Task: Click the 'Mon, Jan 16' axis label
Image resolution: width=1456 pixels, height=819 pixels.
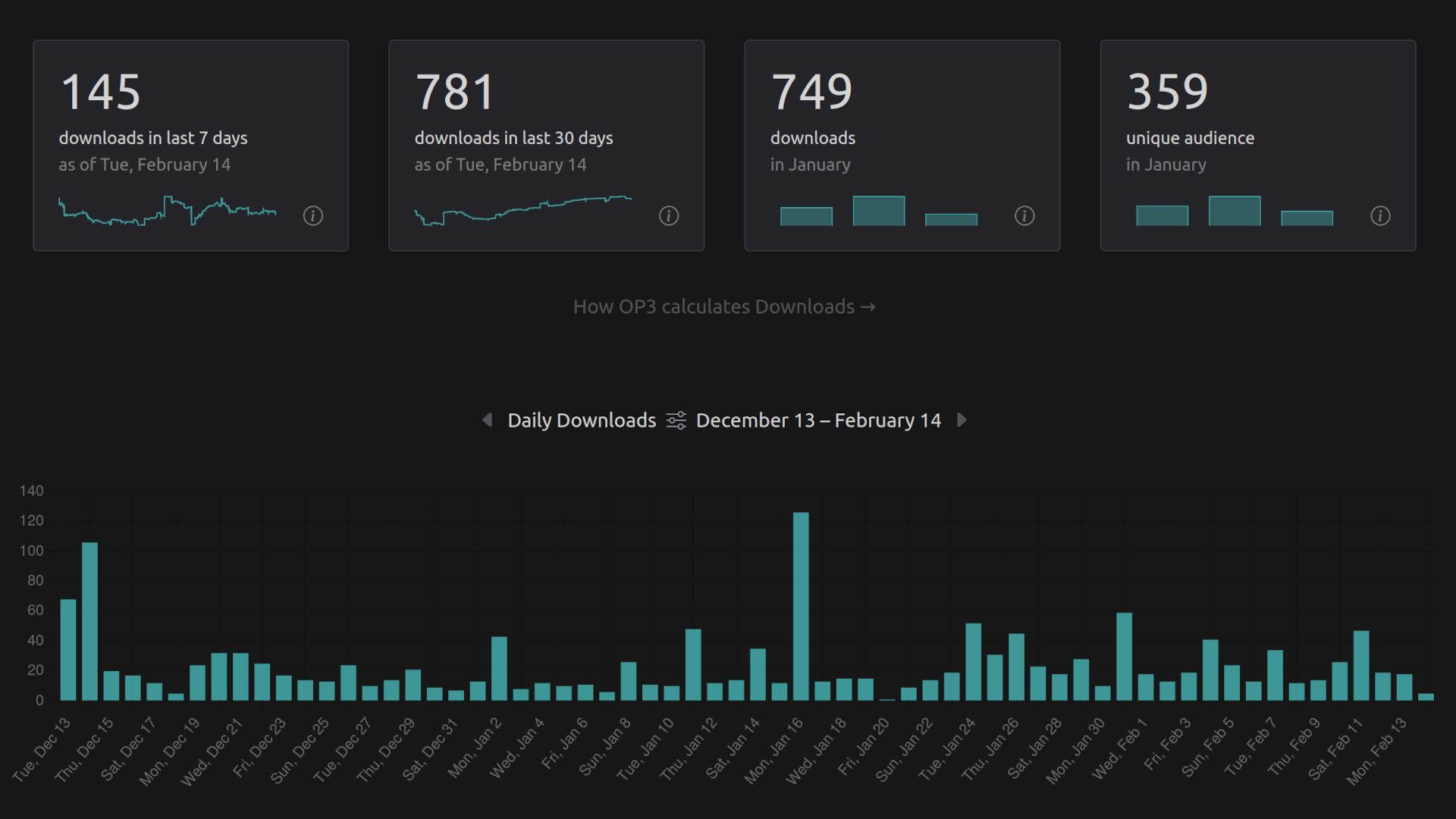Action: click(x=773, y=751)
